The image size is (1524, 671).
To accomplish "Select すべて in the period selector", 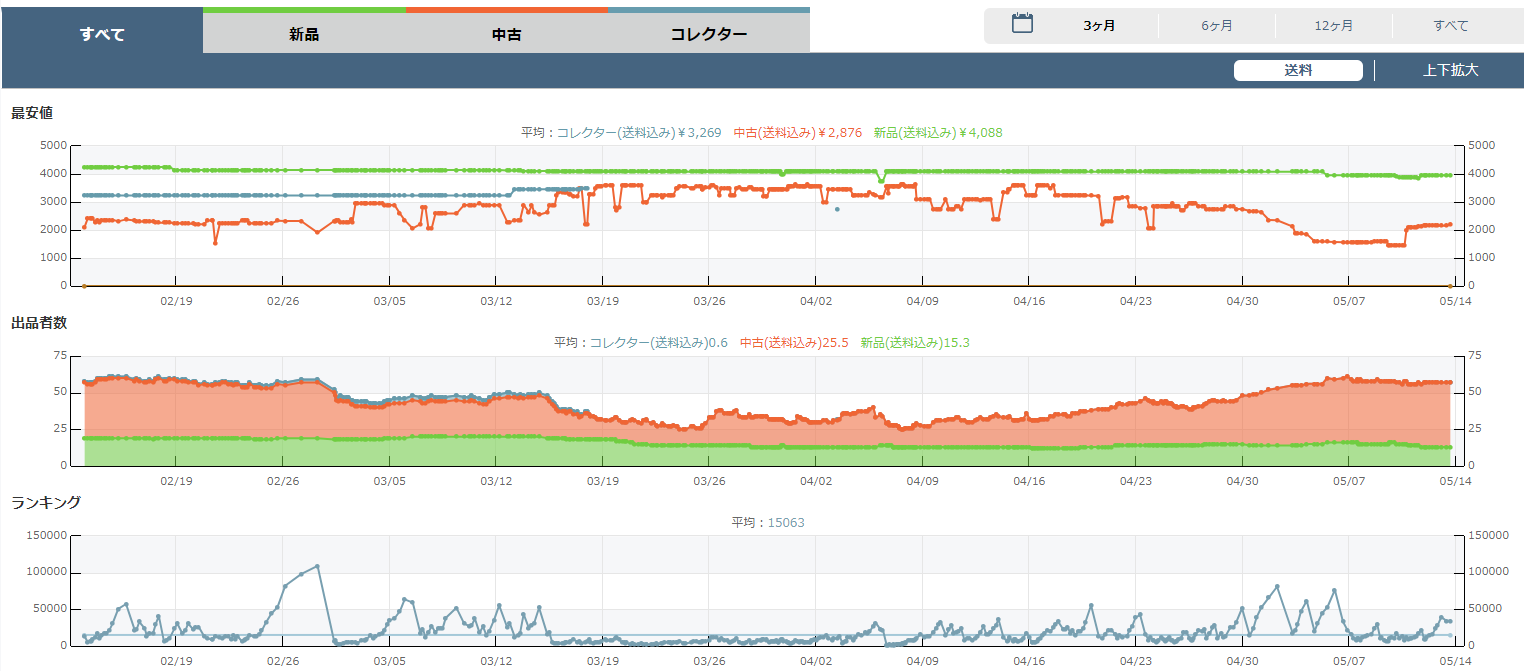I will [x=1450, y=26].
